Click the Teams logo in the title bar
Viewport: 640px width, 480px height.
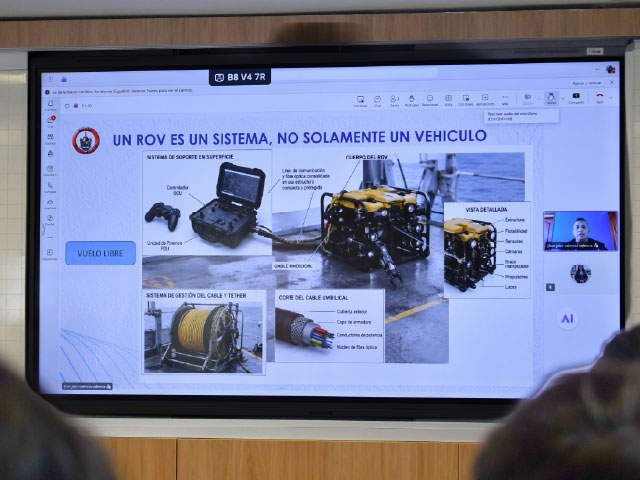click(64, 79)
